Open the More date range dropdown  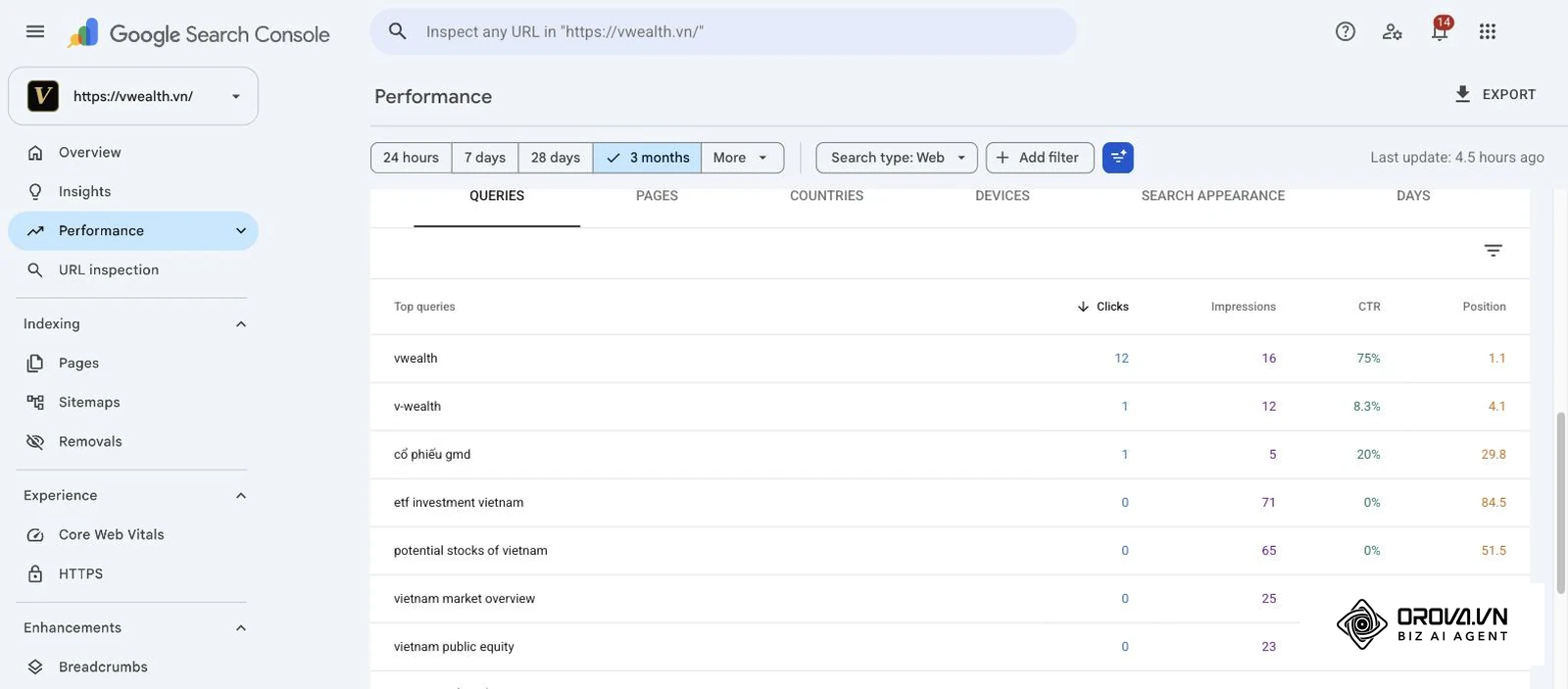pyautogui.click(x=743, y=158)
